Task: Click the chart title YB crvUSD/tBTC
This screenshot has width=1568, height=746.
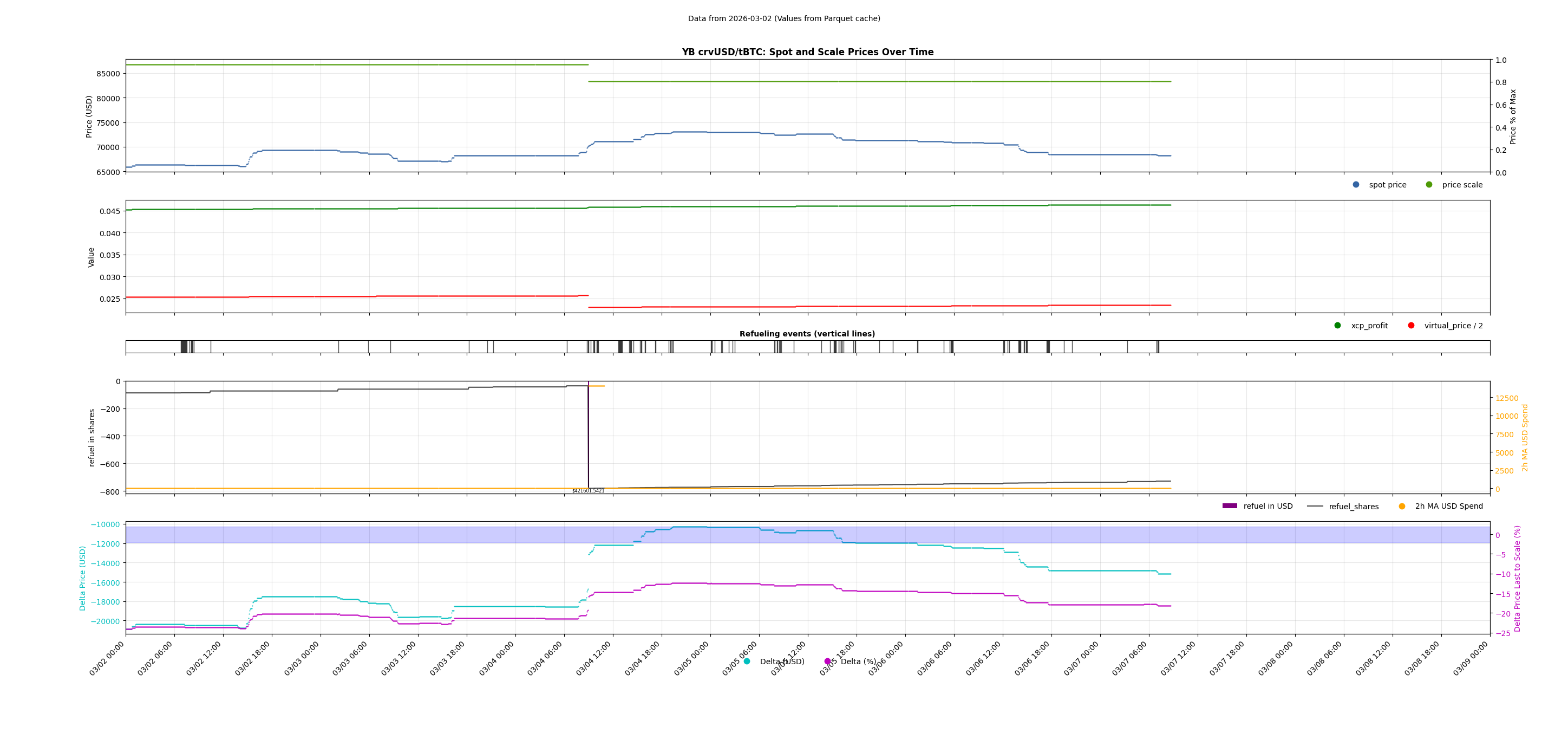Action: pos(807,53)
